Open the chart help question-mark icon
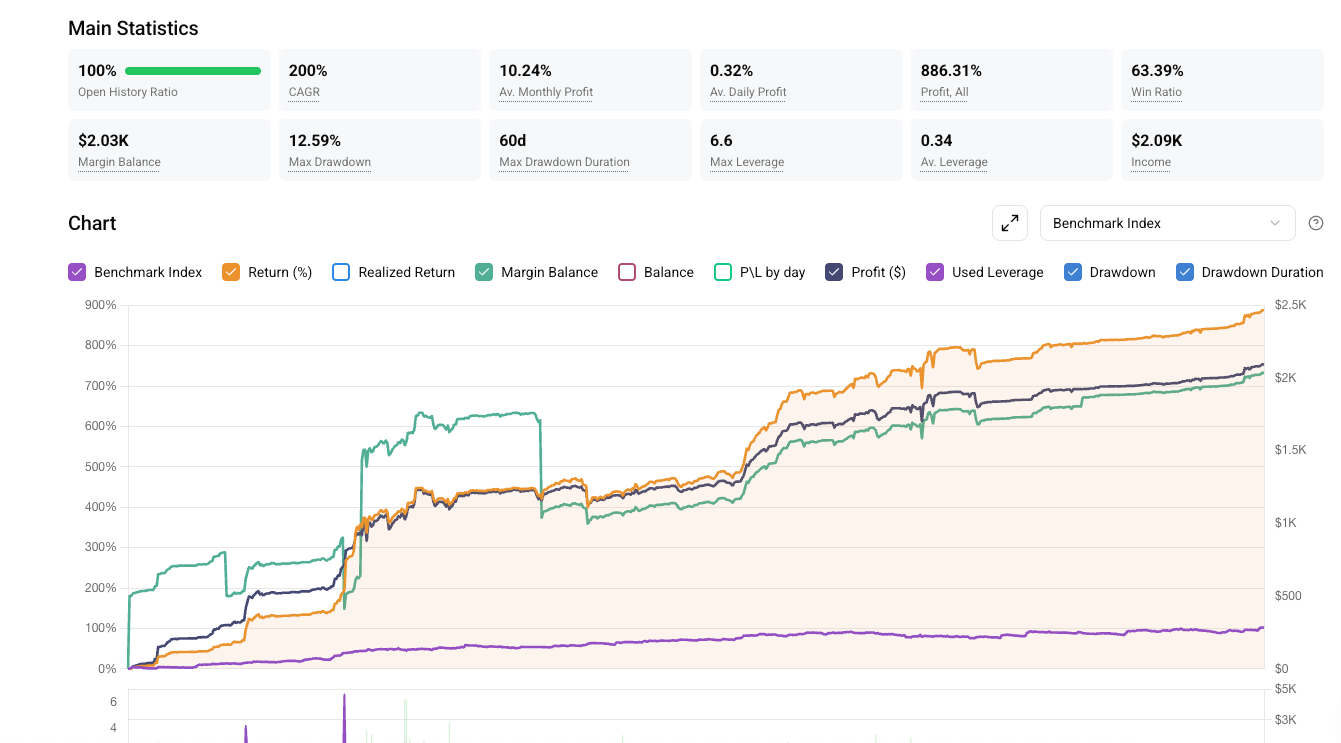The height and width of the screenshot is (743, 1341). click(1316, 223)
